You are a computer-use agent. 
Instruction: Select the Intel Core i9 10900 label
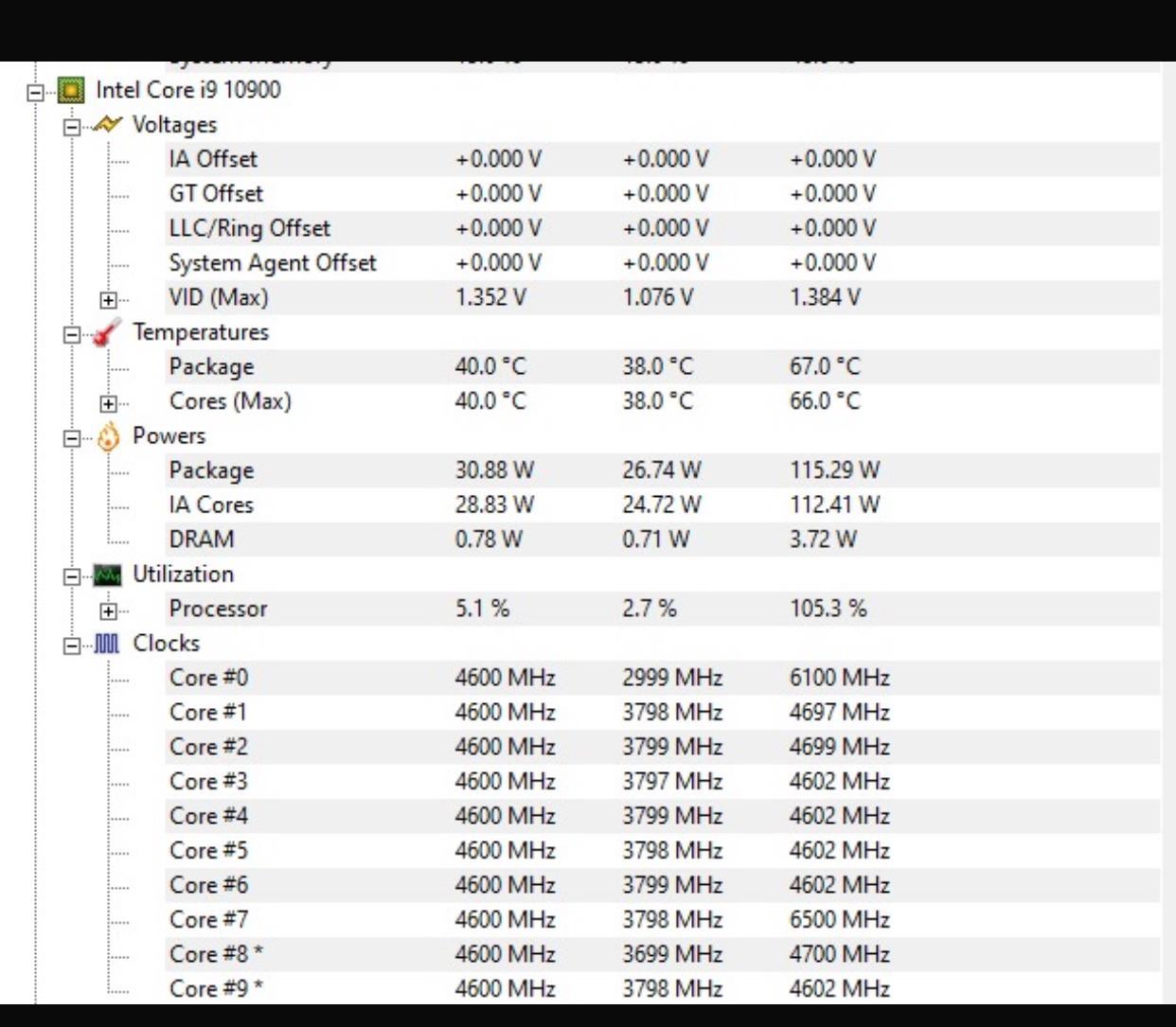pos(188,90)
